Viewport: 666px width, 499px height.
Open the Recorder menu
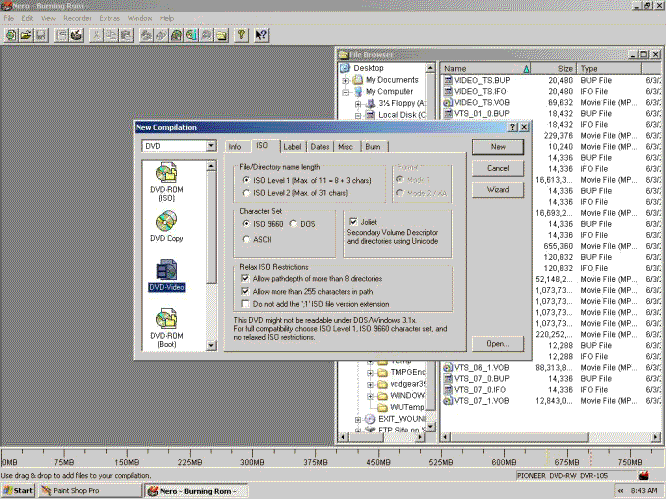(77, 18)
